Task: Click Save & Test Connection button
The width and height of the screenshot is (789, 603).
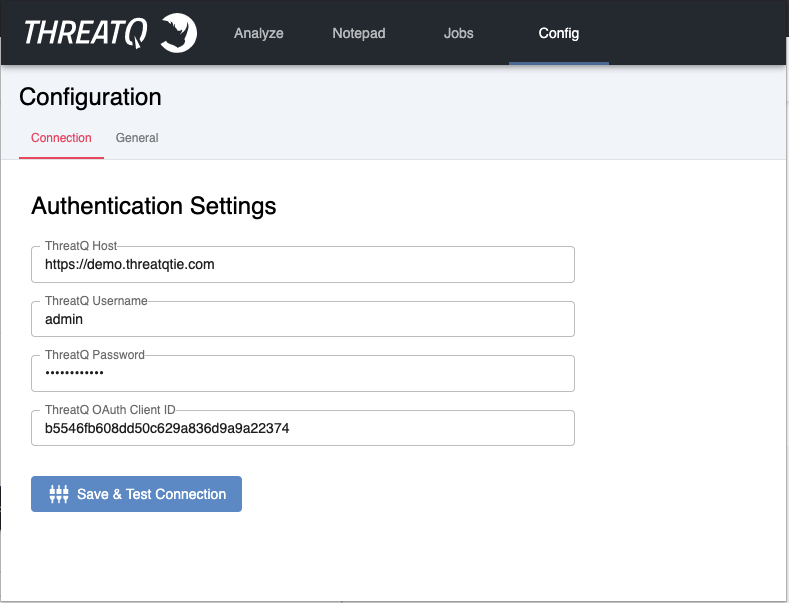Action: pyautogui.click(x=136, y=494)
